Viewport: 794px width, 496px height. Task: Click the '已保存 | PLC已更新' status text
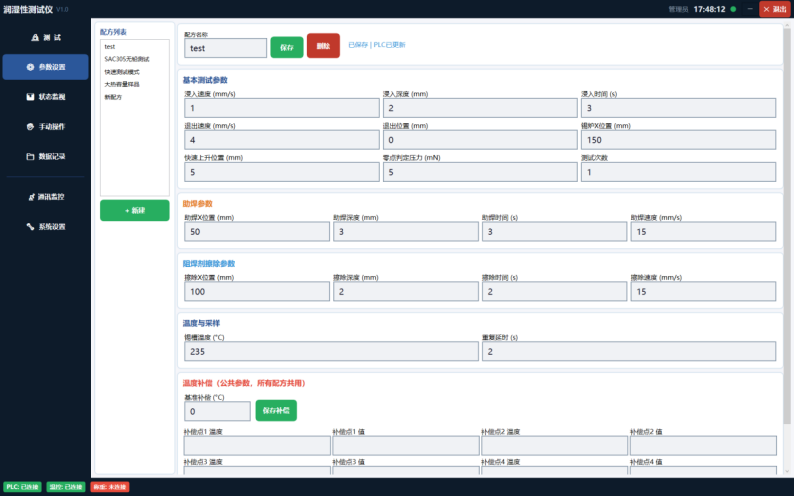pos(377,45)
